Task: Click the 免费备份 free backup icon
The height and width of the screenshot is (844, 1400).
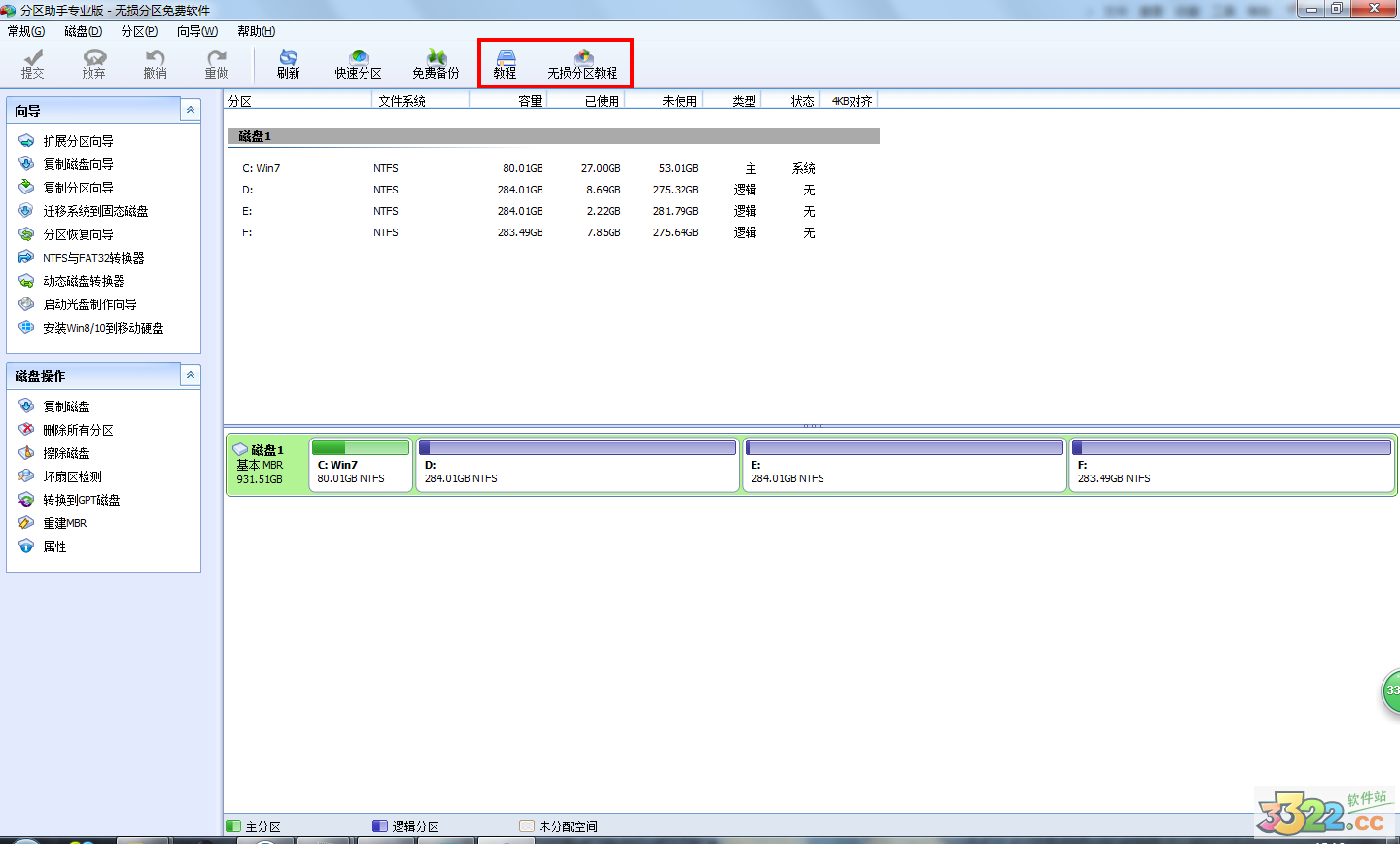Action: pos(436,64)
